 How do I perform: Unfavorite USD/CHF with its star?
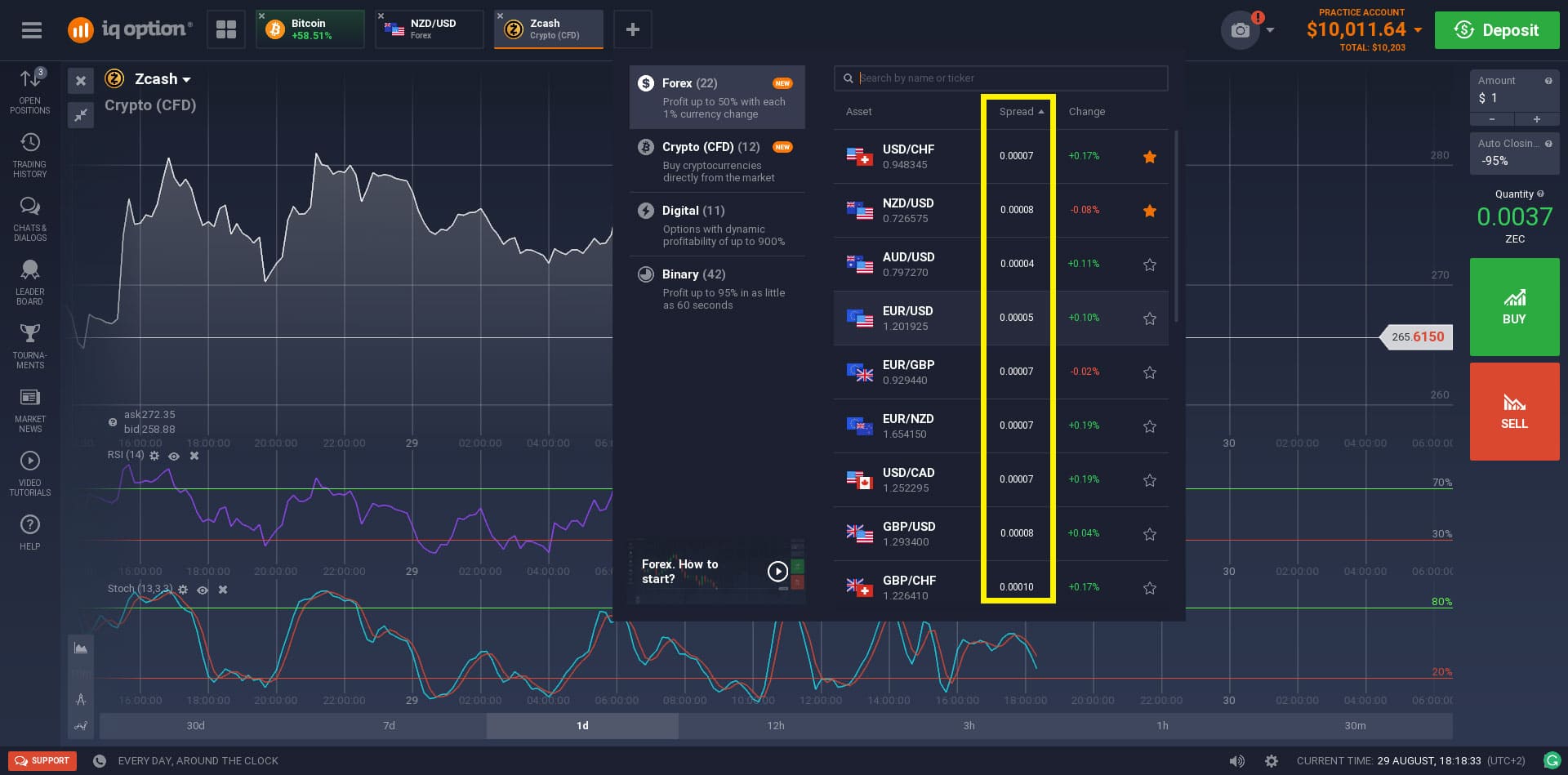[x=1150, y=157]
